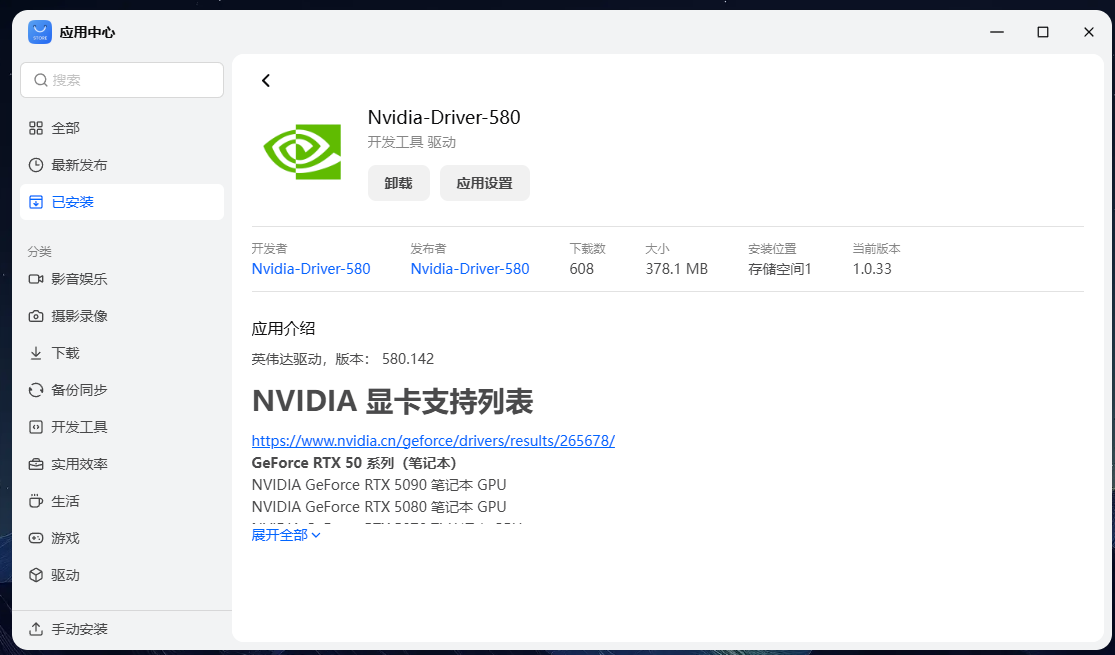Screen dimensions: 1115x655
Task: Click GeForce RTX 50 系列 heading
Action: click(354, 463)
